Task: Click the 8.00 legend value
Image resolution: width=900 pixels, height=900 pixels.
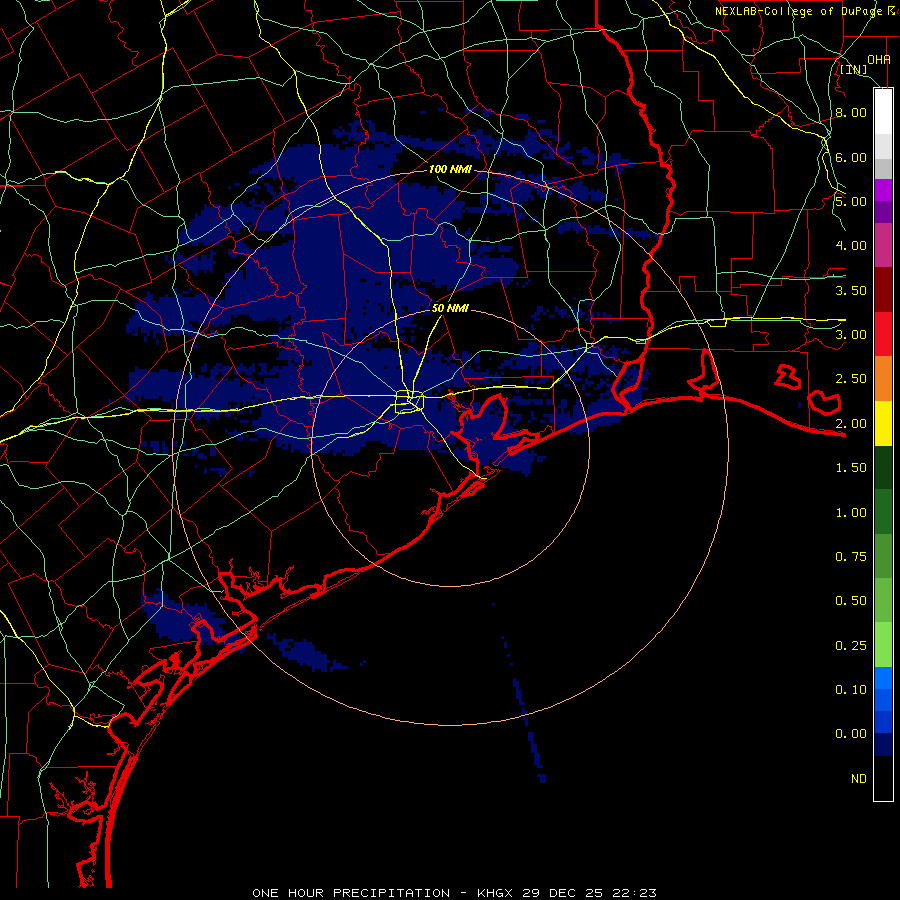Action: tap(851, 112)
